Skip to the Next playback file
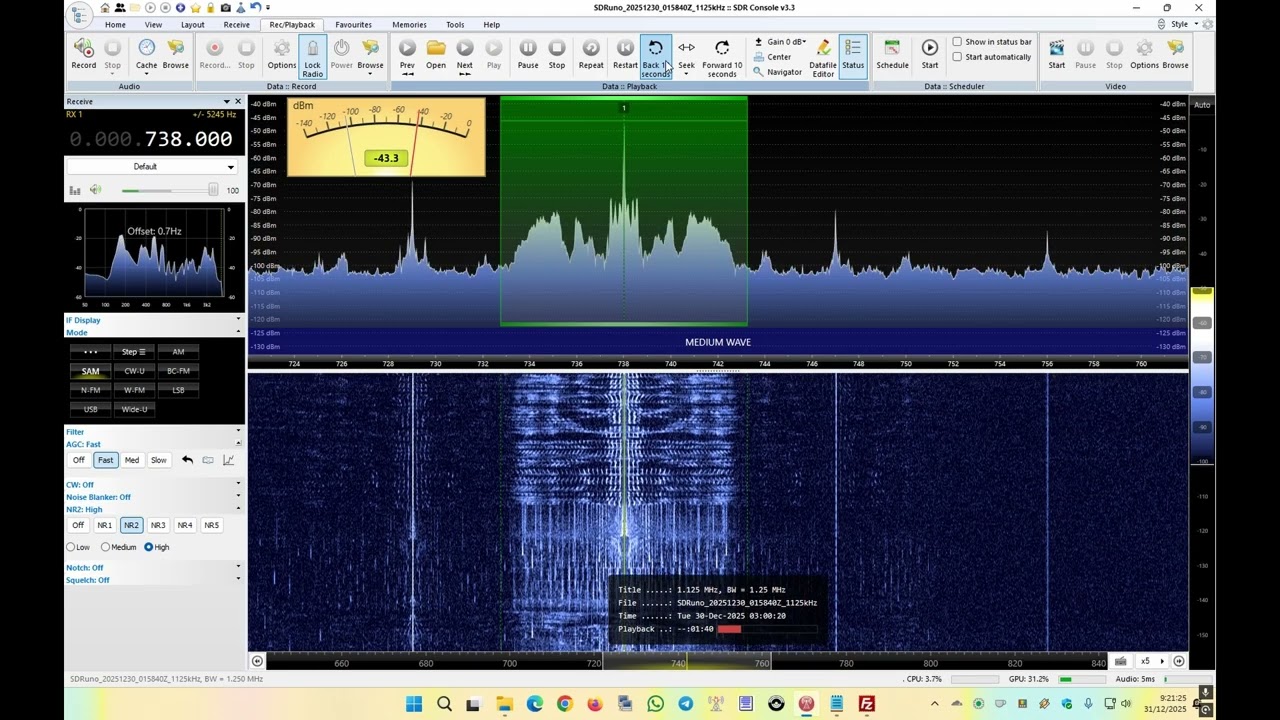 tap(465, 58)
